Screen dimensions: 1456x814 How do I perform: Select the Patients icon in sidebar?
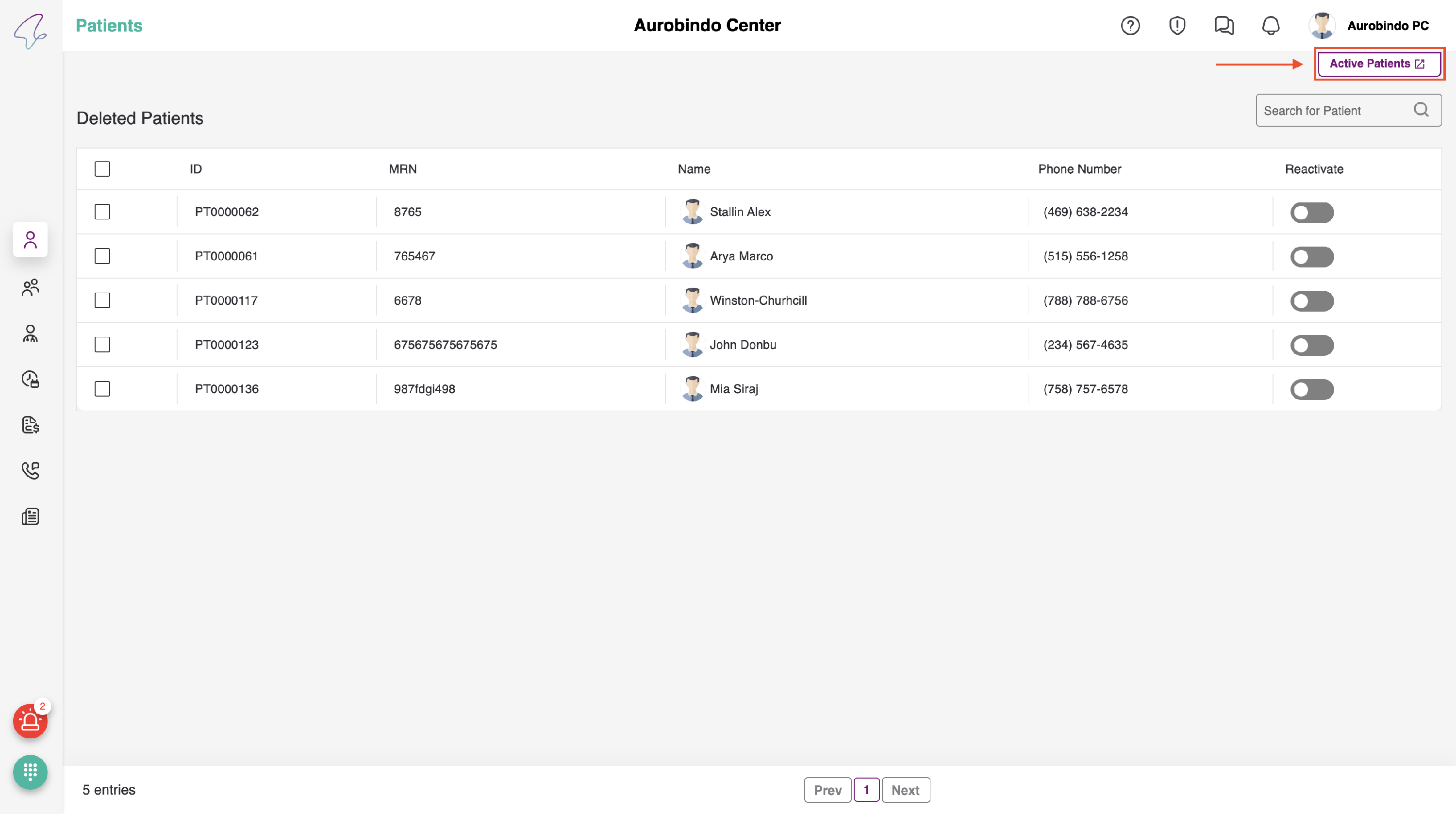click(x=30, y=240)
